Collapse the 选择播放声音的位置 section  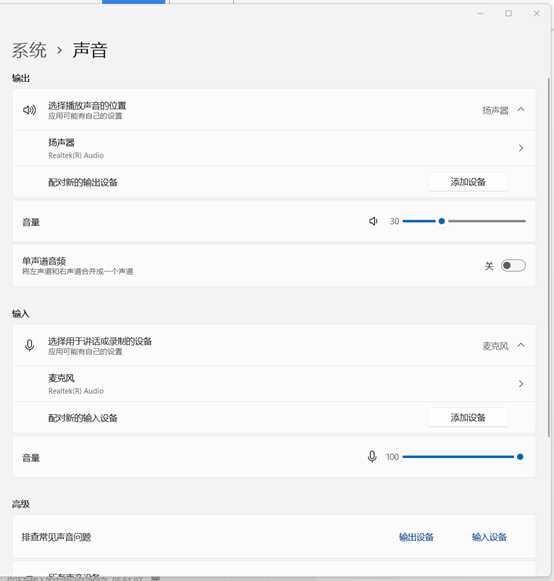tap(521, 109)
